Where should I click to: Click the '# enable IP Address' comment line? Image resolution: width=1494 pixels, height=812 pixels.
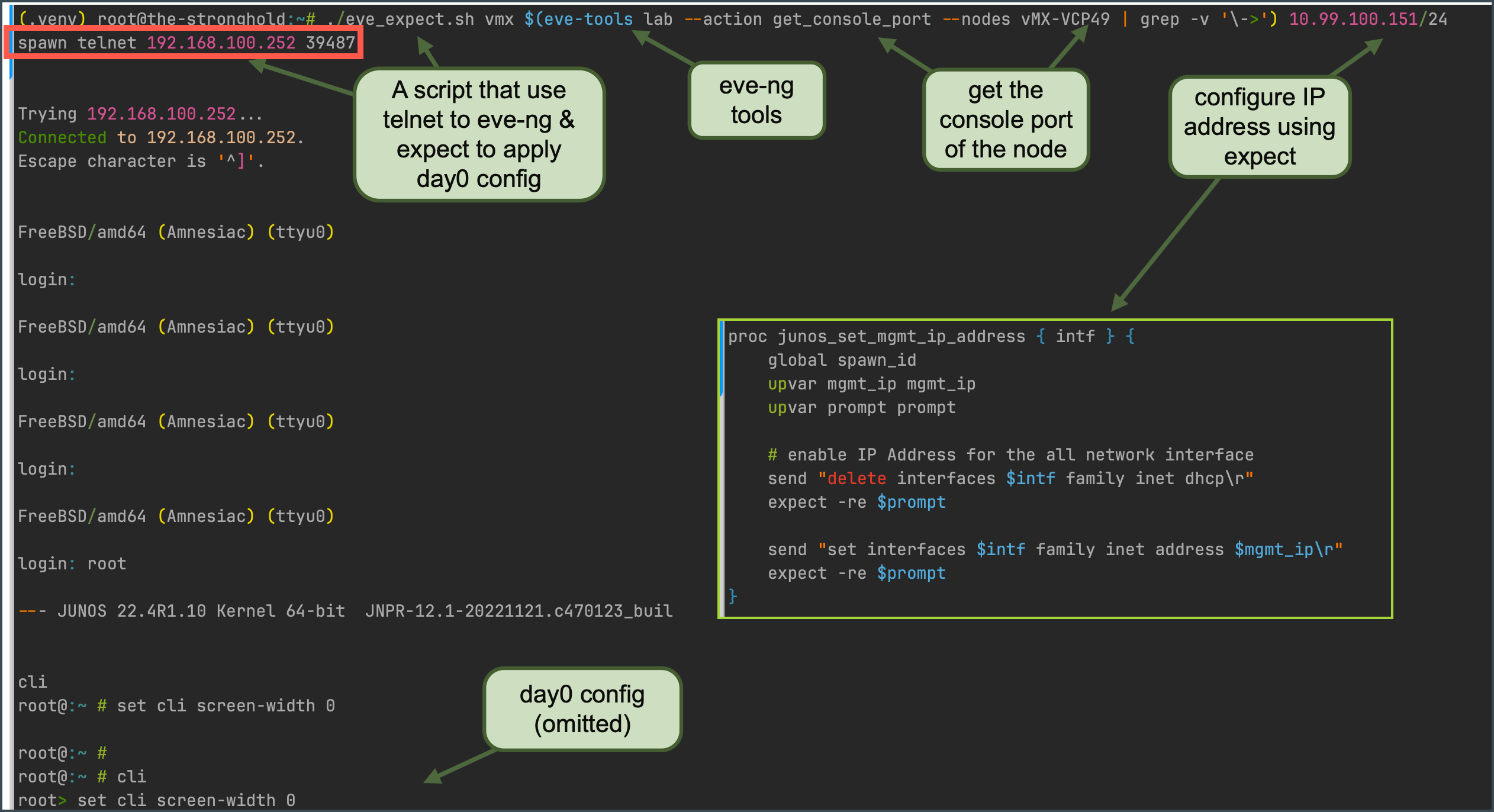pos(1010,455)
